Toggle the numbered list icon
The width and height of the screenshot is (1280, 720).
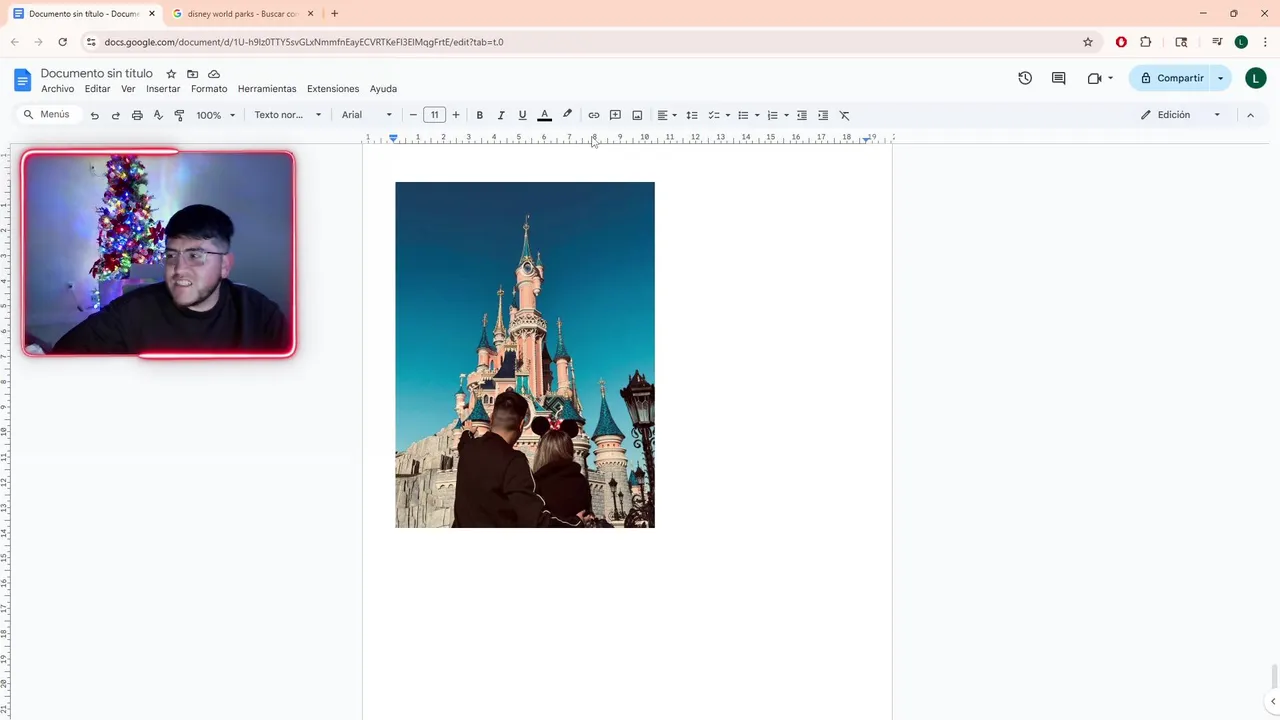click(x=772, y=115)
